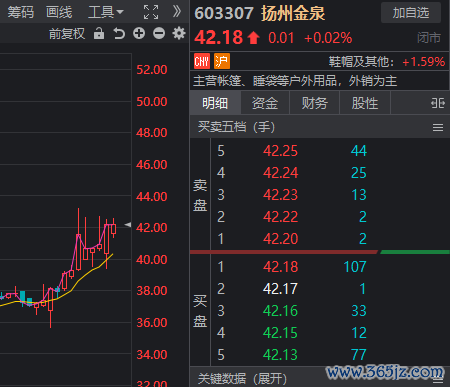Switch to the 明细 tab
Viewport: 450px width, 387px height.
pos(215,103)
